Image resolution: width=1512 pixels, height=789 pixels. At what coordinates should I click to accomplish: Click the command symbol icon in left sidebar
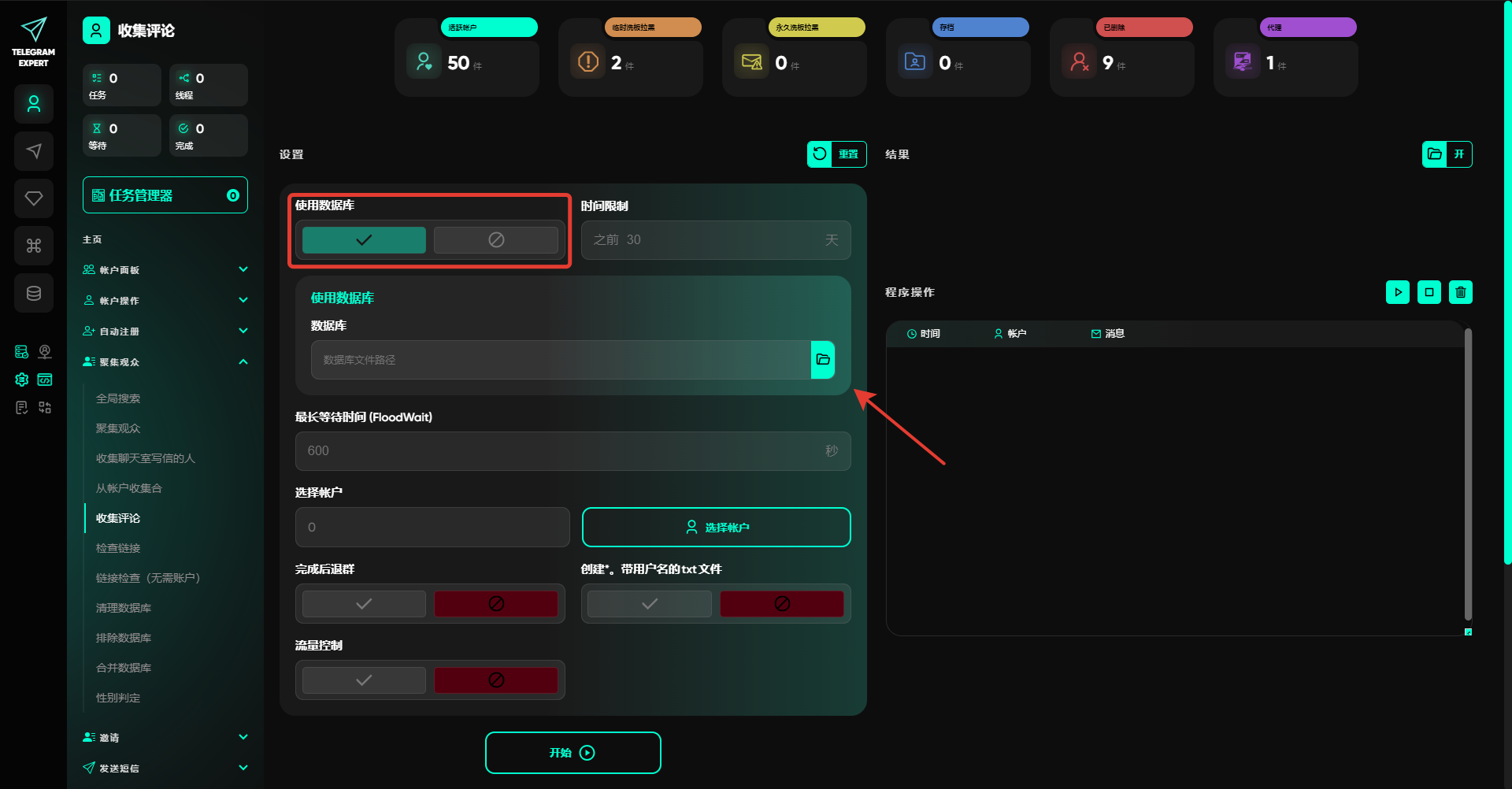[34, 246]
